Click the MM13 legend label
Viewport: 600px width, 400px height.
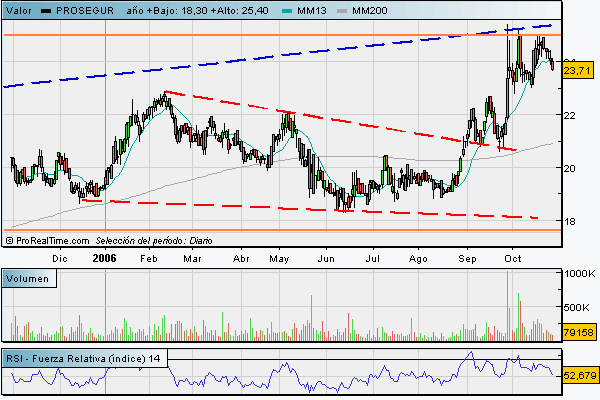[x=312, y=11]
